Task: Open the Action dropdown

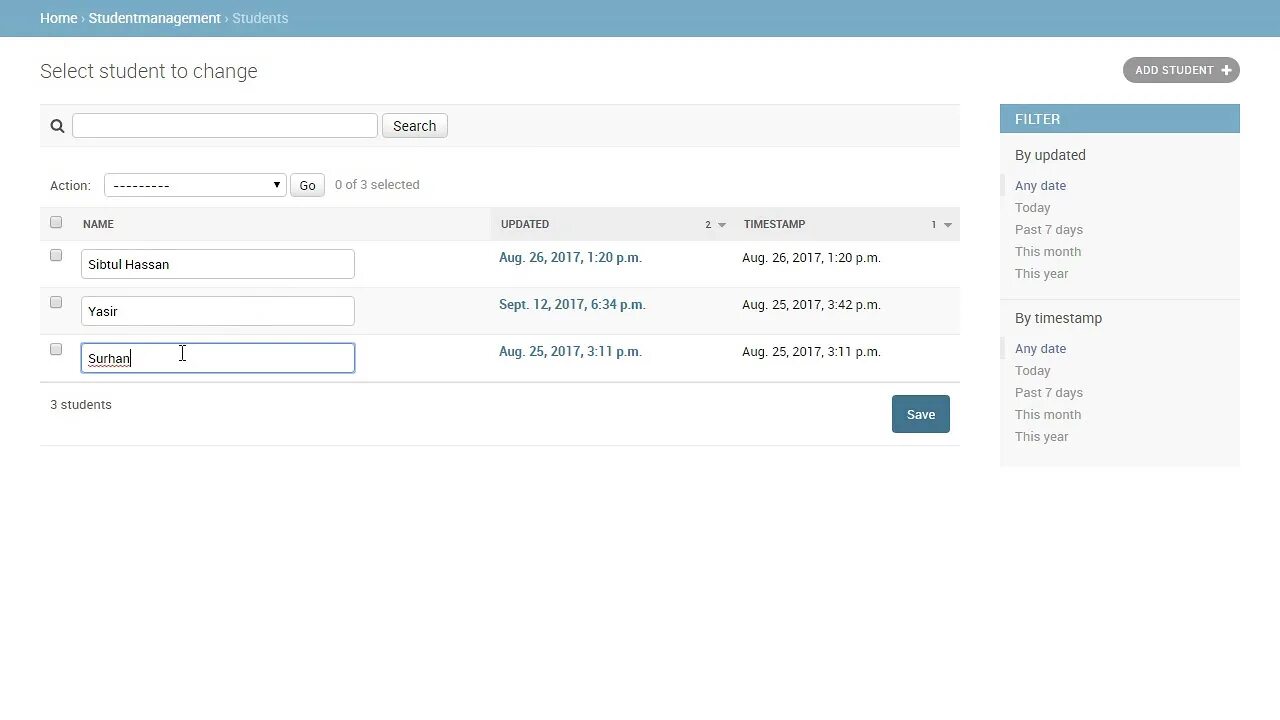Action: coord(195,185)
